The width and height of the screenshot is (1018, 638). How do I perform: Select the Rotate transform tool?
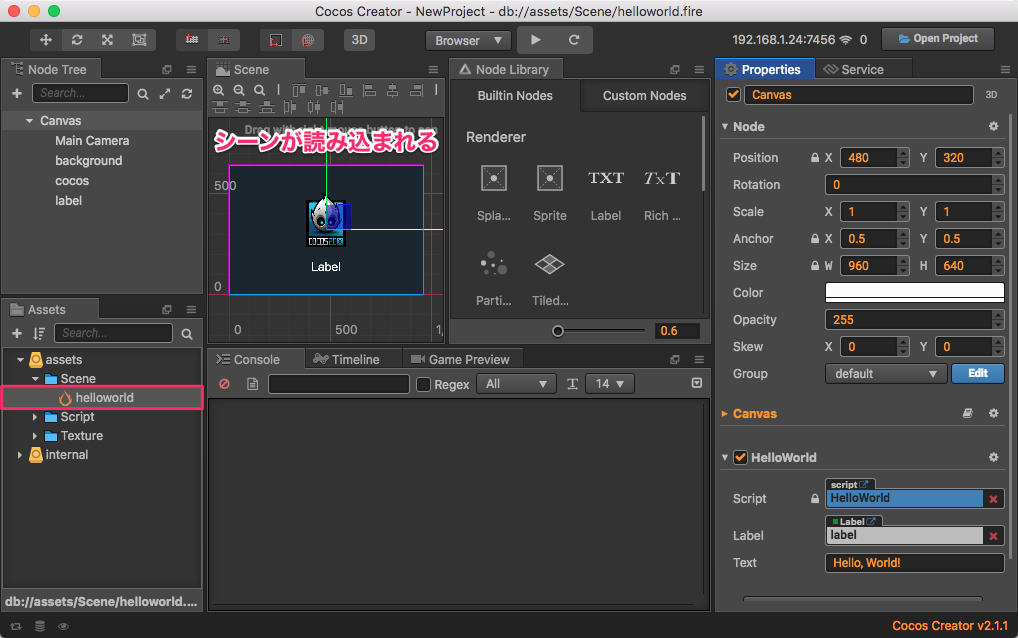pos(77,40)
